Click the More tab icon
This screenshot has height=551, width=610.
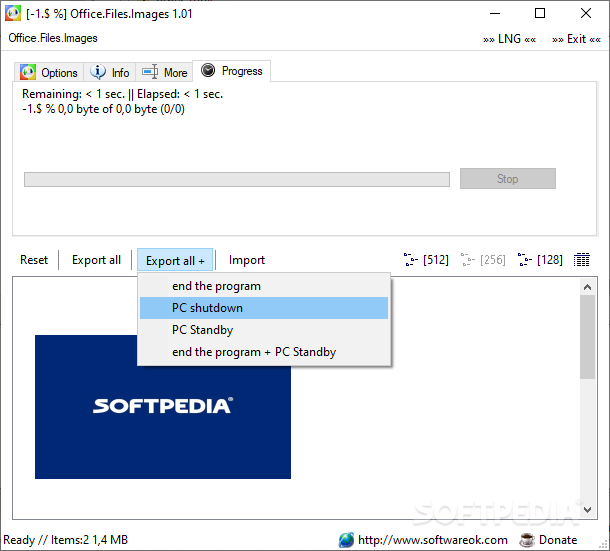point(150,72)
